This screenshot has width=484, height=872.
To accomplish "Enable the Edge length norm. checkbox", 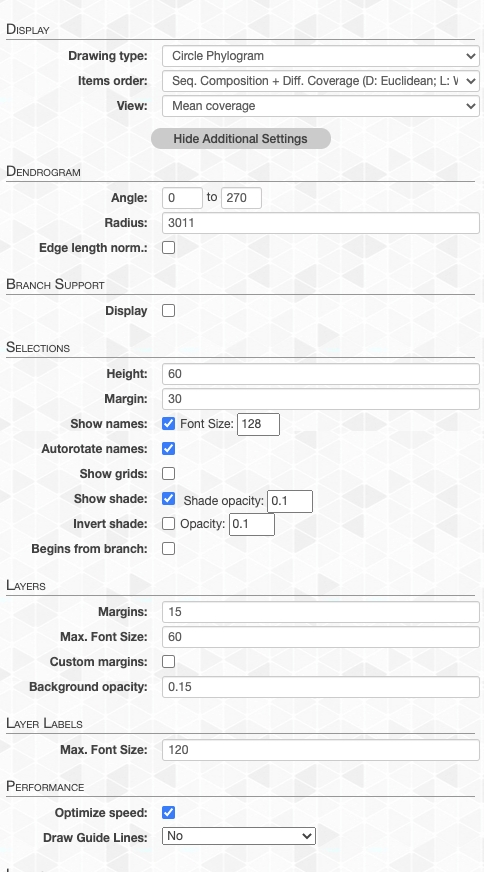I will coord(169,247).
